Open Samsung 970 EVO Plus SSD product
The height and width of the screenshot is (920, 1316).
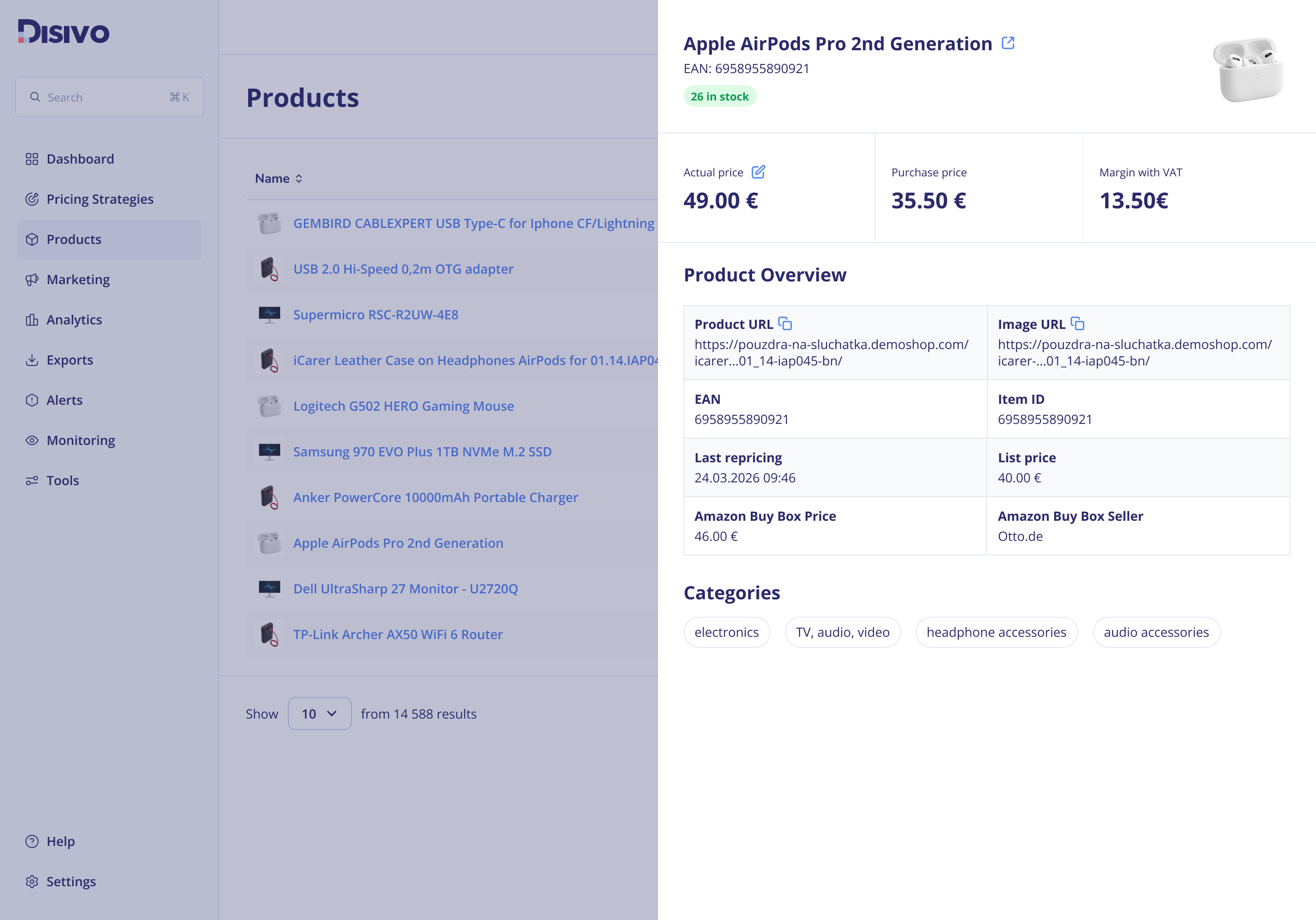[422, 451]
